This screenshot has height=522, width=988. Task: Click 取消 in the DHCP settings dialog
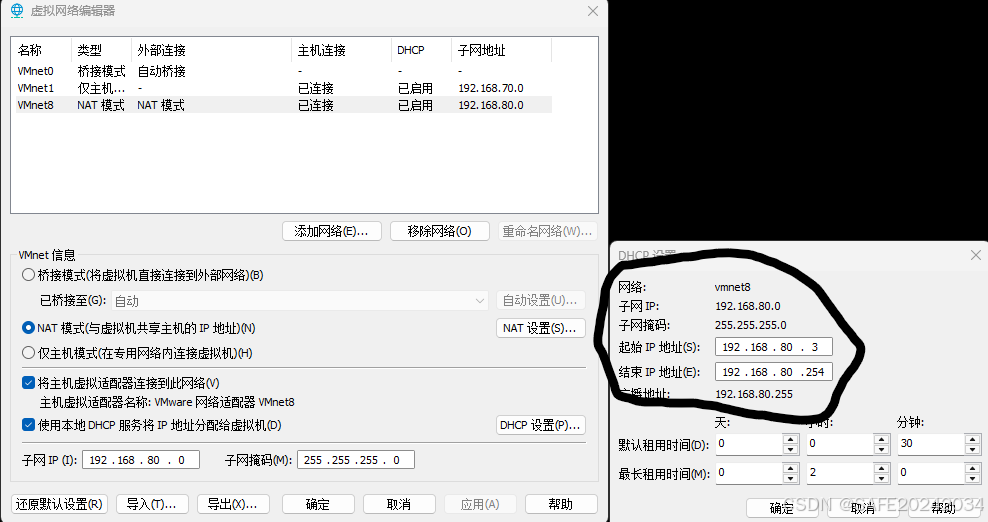pyautogui.click(x=863, y=508)
